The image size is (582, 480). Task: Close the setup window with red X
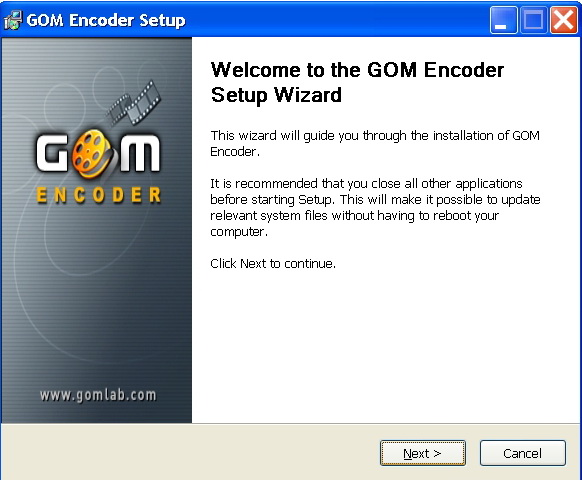click(563, 20)
